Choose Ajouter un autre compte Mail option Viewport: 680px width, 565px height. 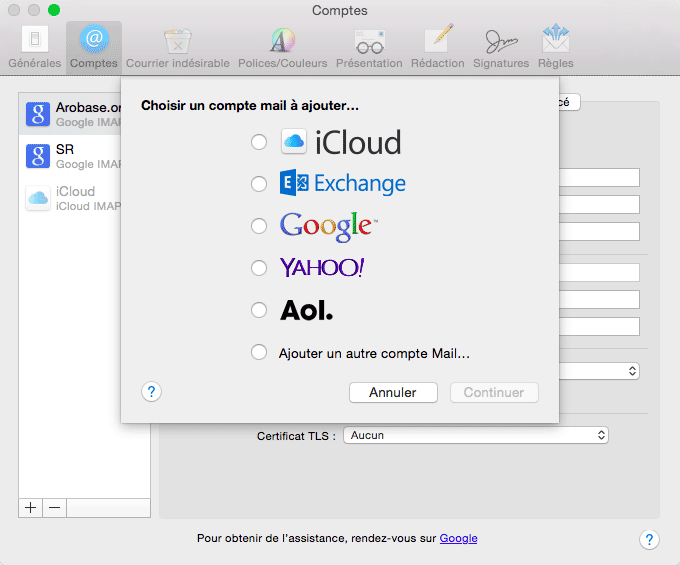coord(259,352)
